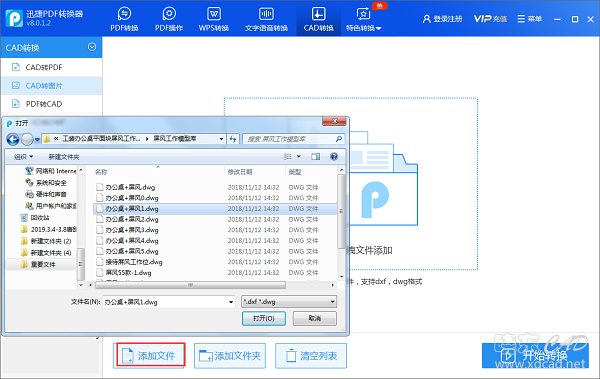Open the view options dropdown arrow
The height and width of the screenshot is (379, 600).
click(x=299, y=157)
